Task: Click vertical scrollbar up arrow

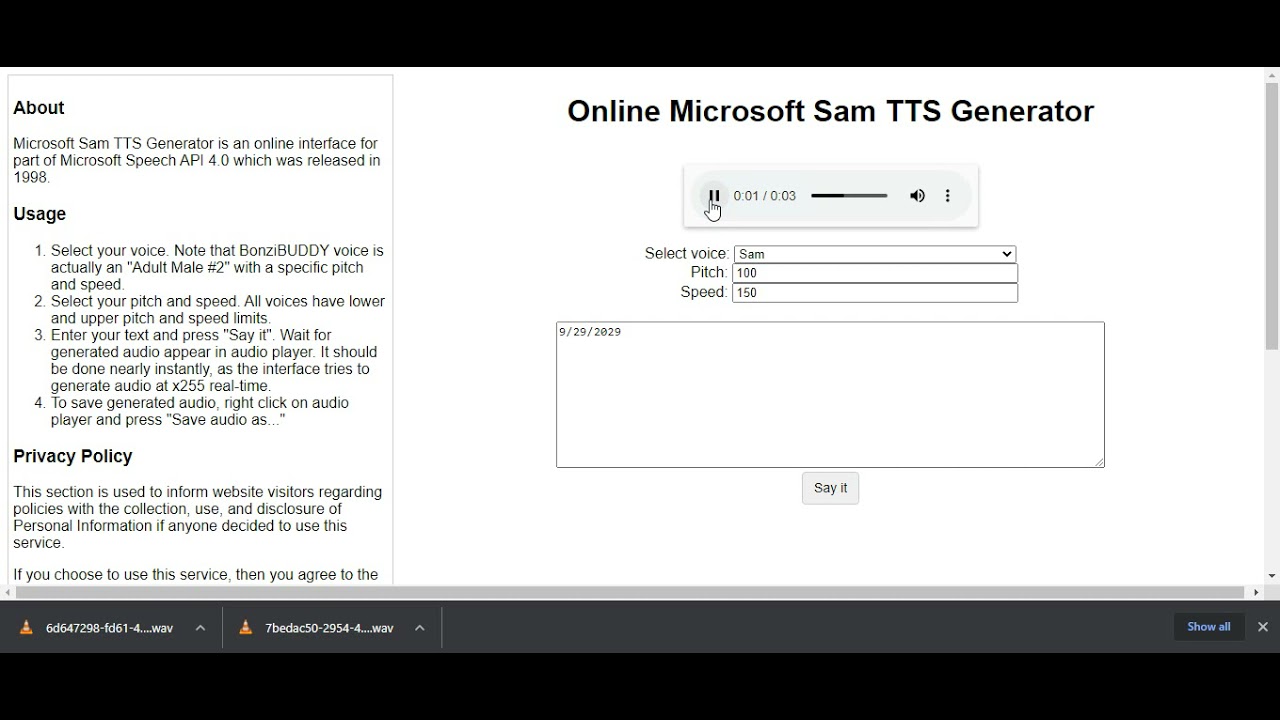Action: pyautogui.click(x=1272, y=76)
